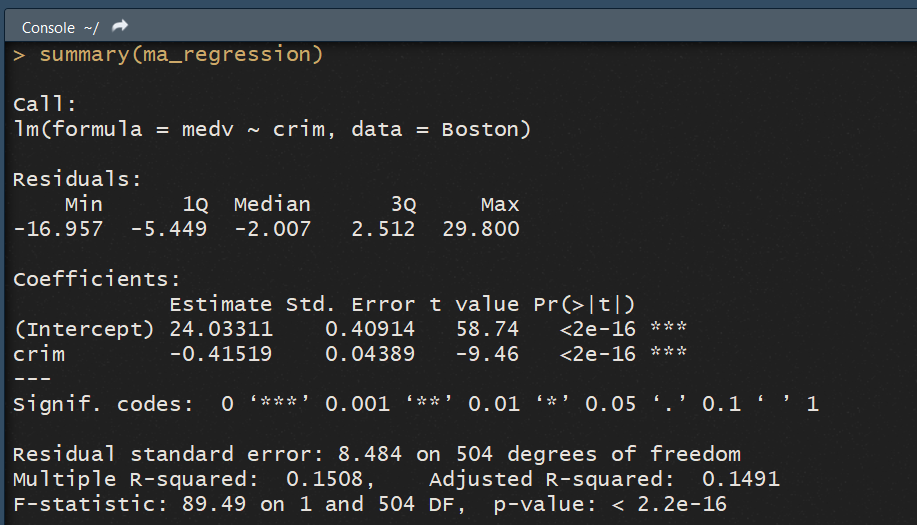Click the ~/ working directory path
The image size is (917, 525).
click(x=91, y=27)
